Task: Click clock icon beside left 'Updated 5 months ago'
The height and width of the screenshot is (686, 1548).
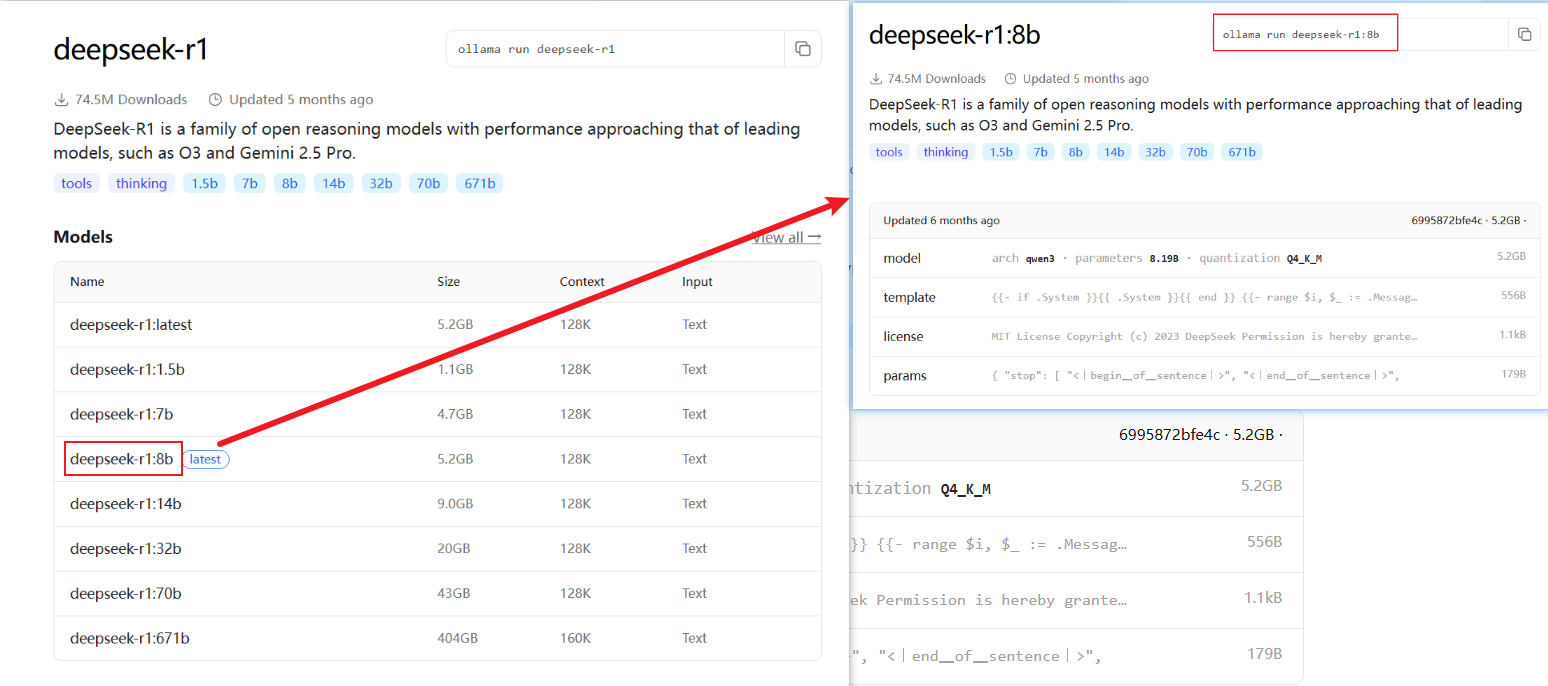Action: coord(215,100)
